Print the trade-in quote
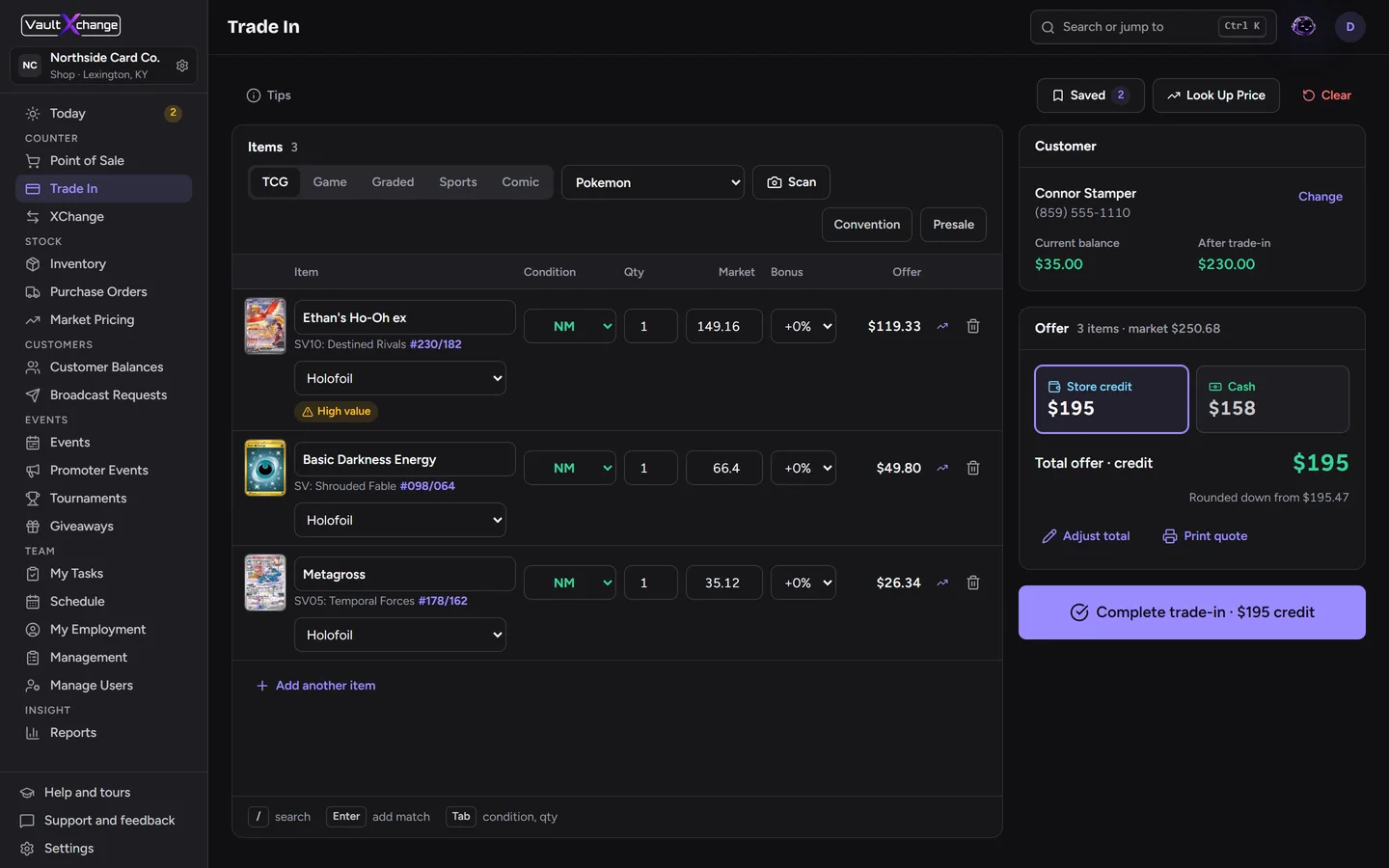Screen dimensions: 1389x868 (1205, 536)
